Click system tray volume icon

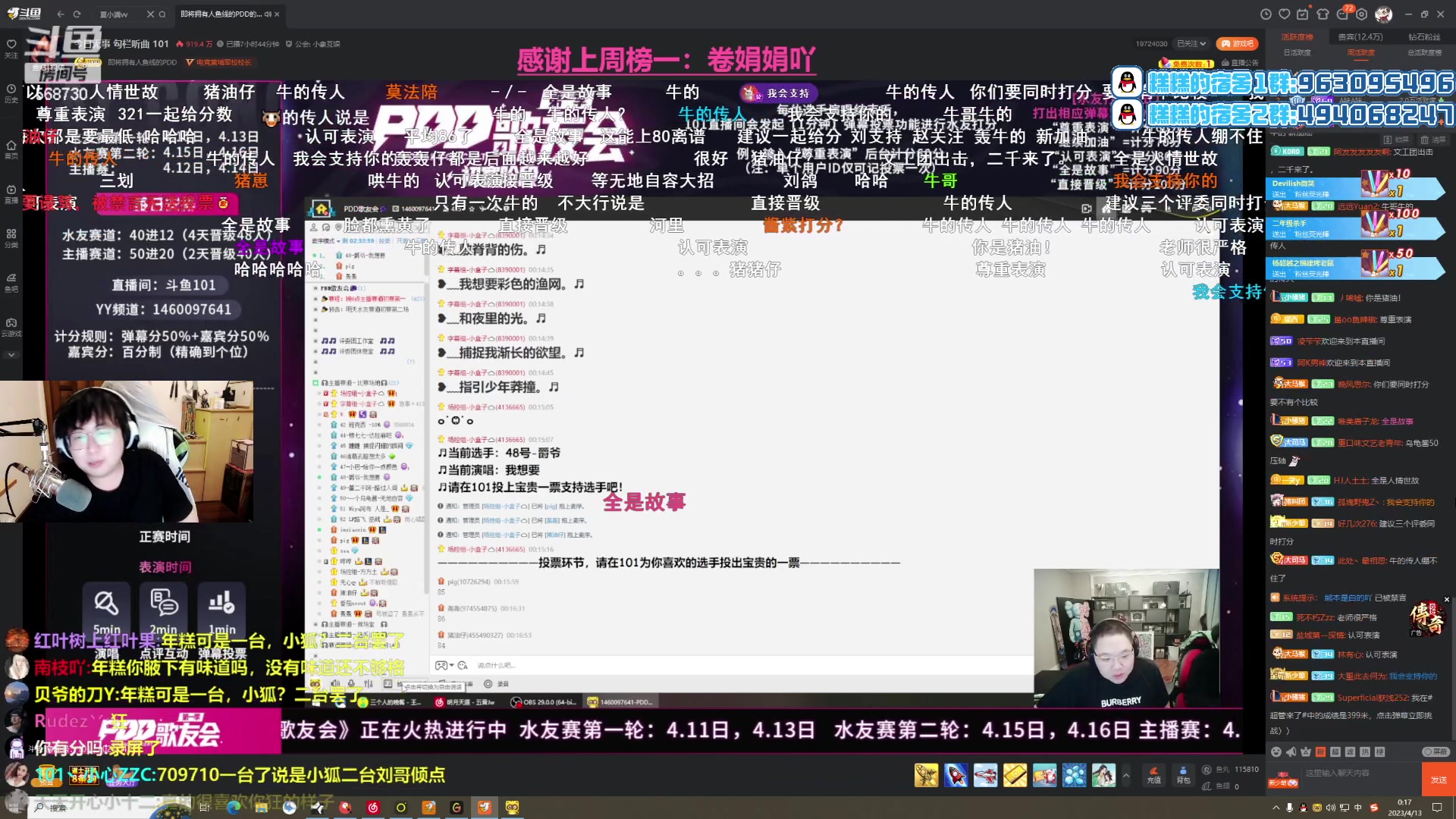[1331, 808]
